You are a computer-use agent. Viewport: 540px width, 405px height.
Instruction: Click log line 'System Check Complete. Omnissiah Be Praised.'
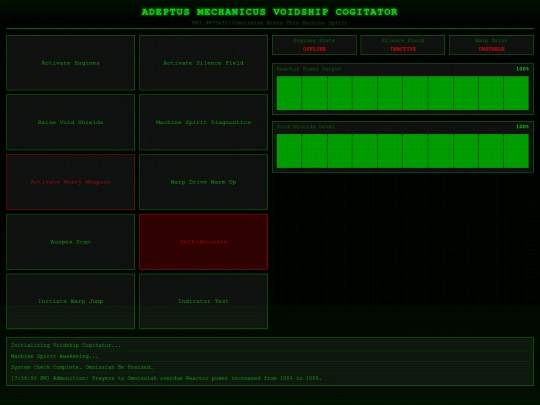pyautogui.click(x=82, y=367)
